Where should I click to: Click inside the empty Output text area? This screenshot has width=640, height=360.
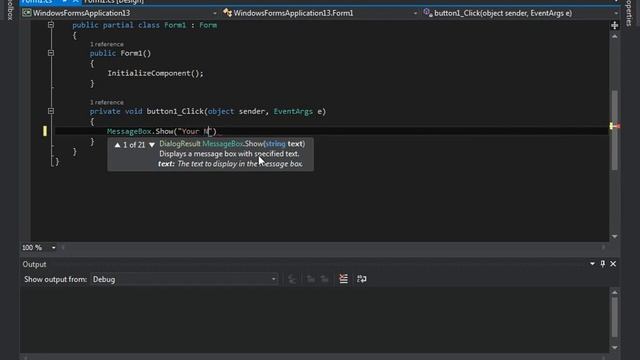click(314, 320)
